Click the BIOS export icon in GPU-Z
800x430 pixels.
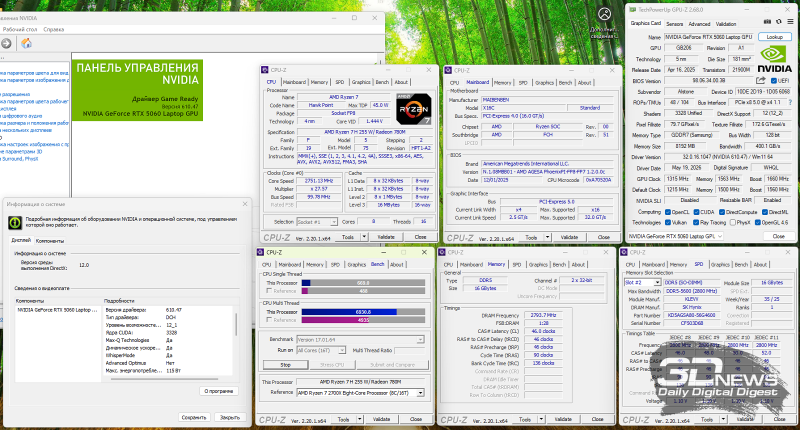(761, 81)
